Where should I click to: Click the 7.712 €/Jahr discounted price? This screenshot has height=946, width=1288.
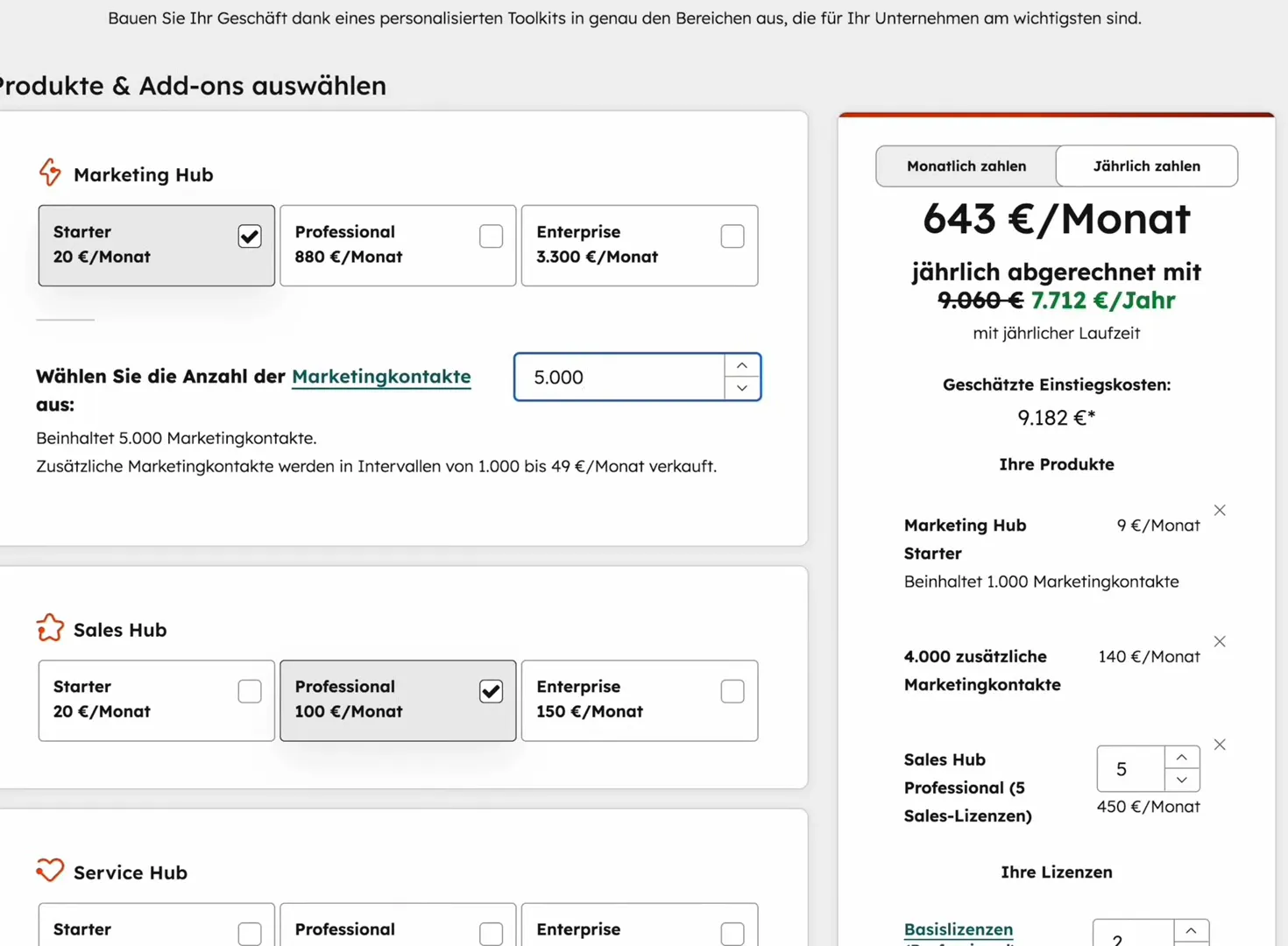point(1103,300)
